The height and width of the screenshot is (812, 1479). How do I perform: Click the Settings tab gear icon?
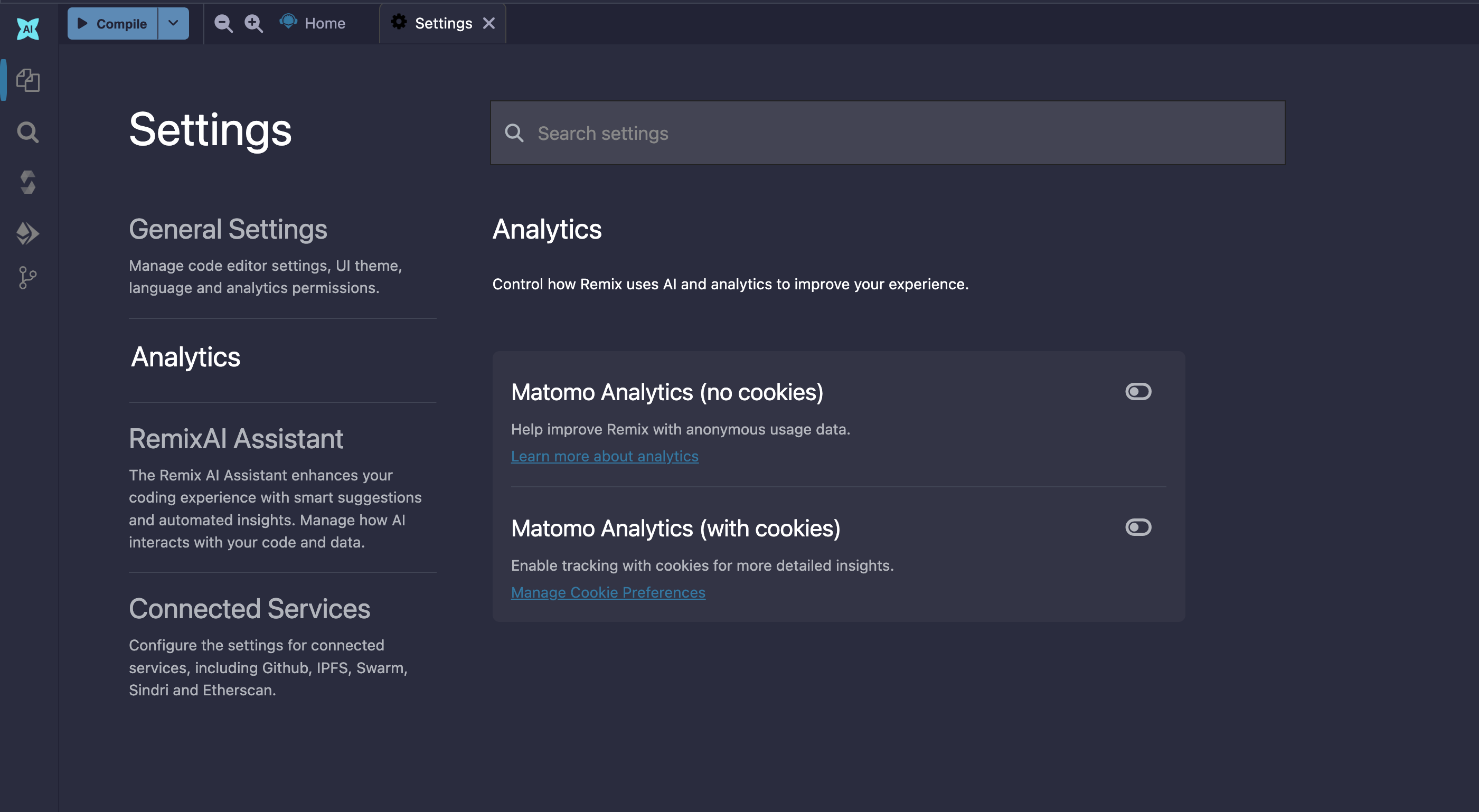point(399,22)
